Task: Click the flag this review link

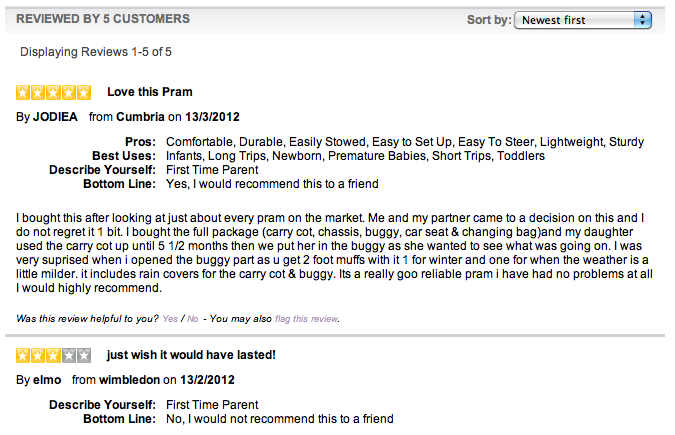Action: click(x=307, y=319)
